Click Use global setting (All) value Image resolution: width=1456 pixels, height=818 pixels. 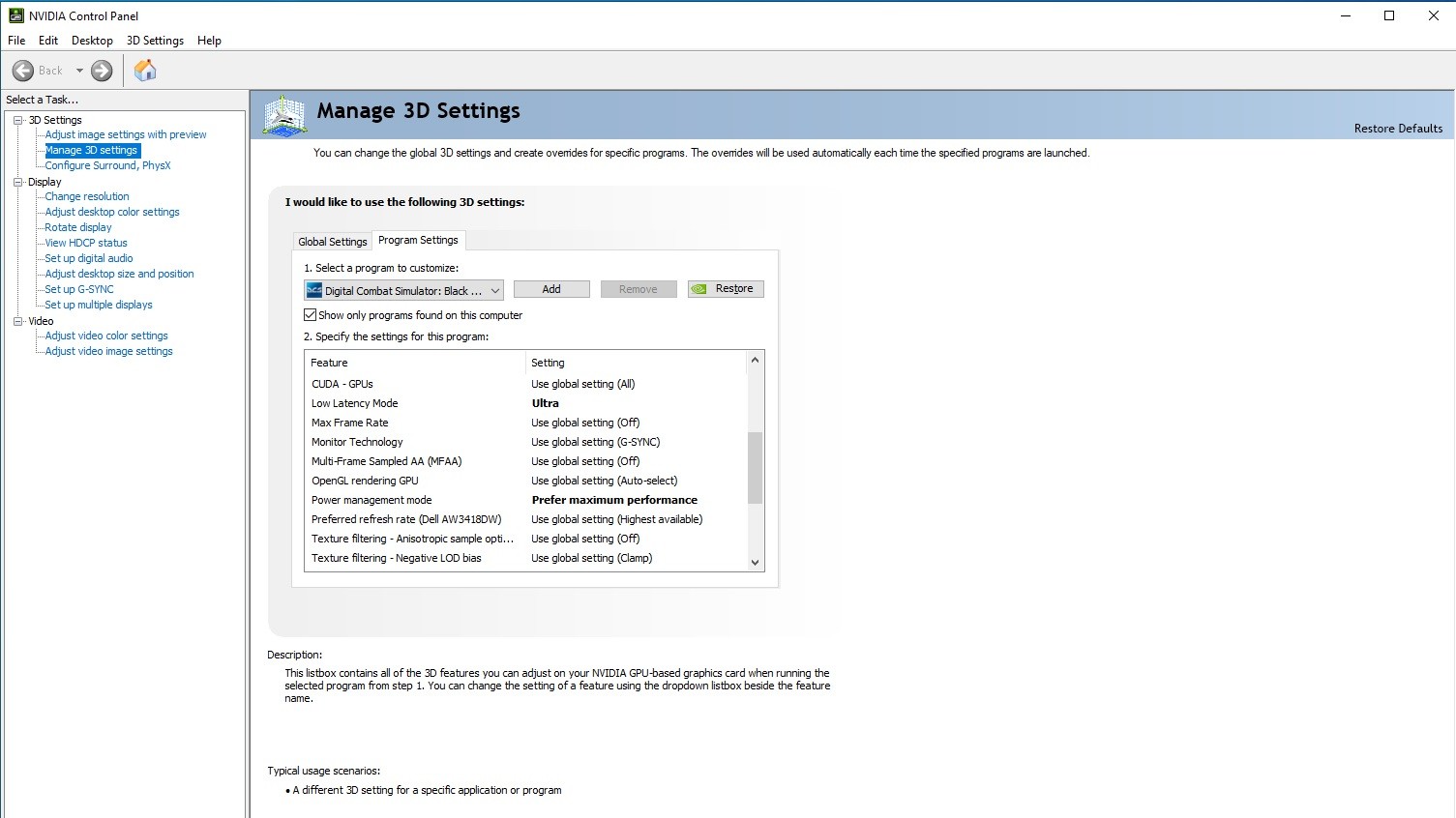583,384
